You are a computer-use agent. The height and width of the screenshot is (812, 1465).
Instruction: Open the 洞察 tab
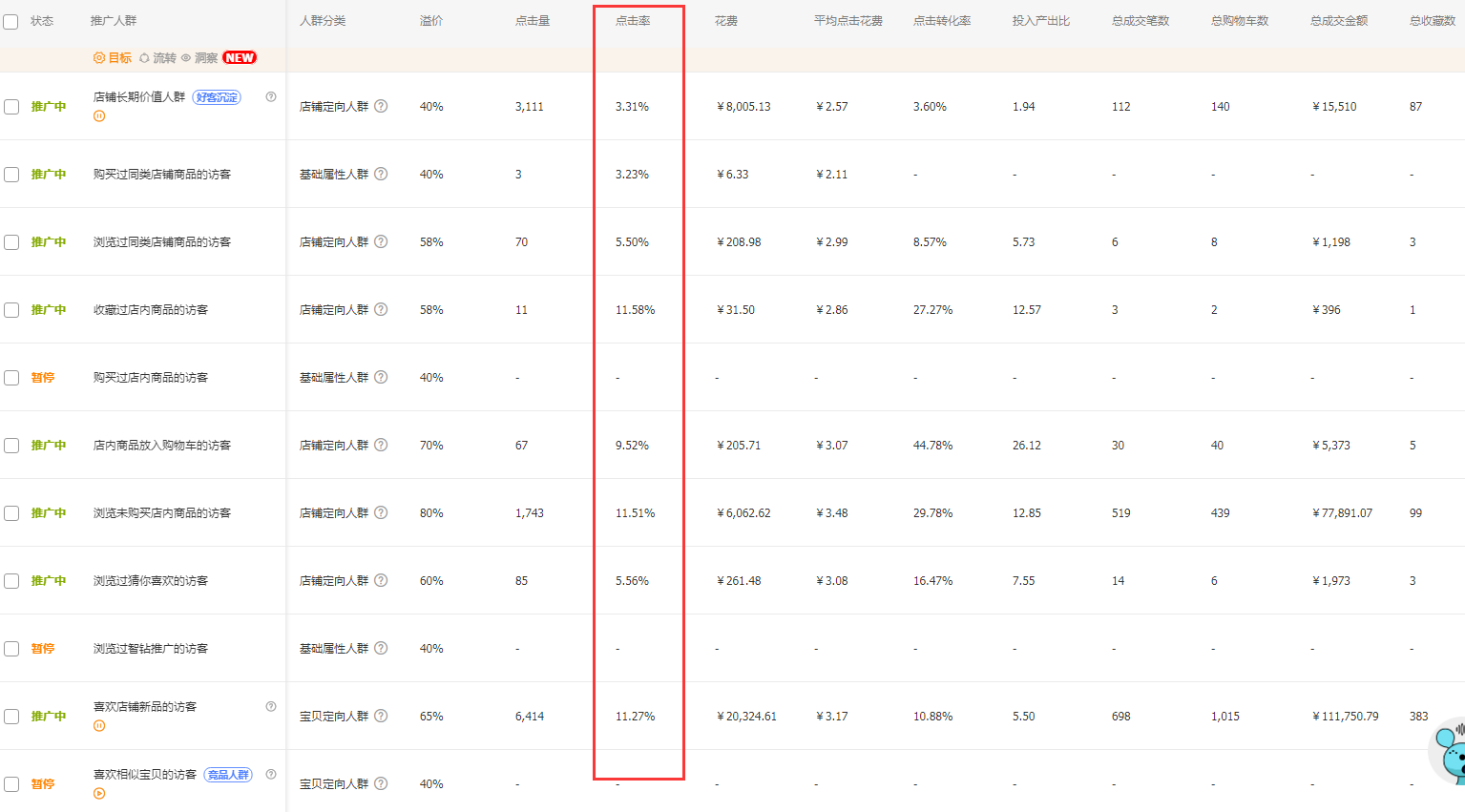click(199, 58)
